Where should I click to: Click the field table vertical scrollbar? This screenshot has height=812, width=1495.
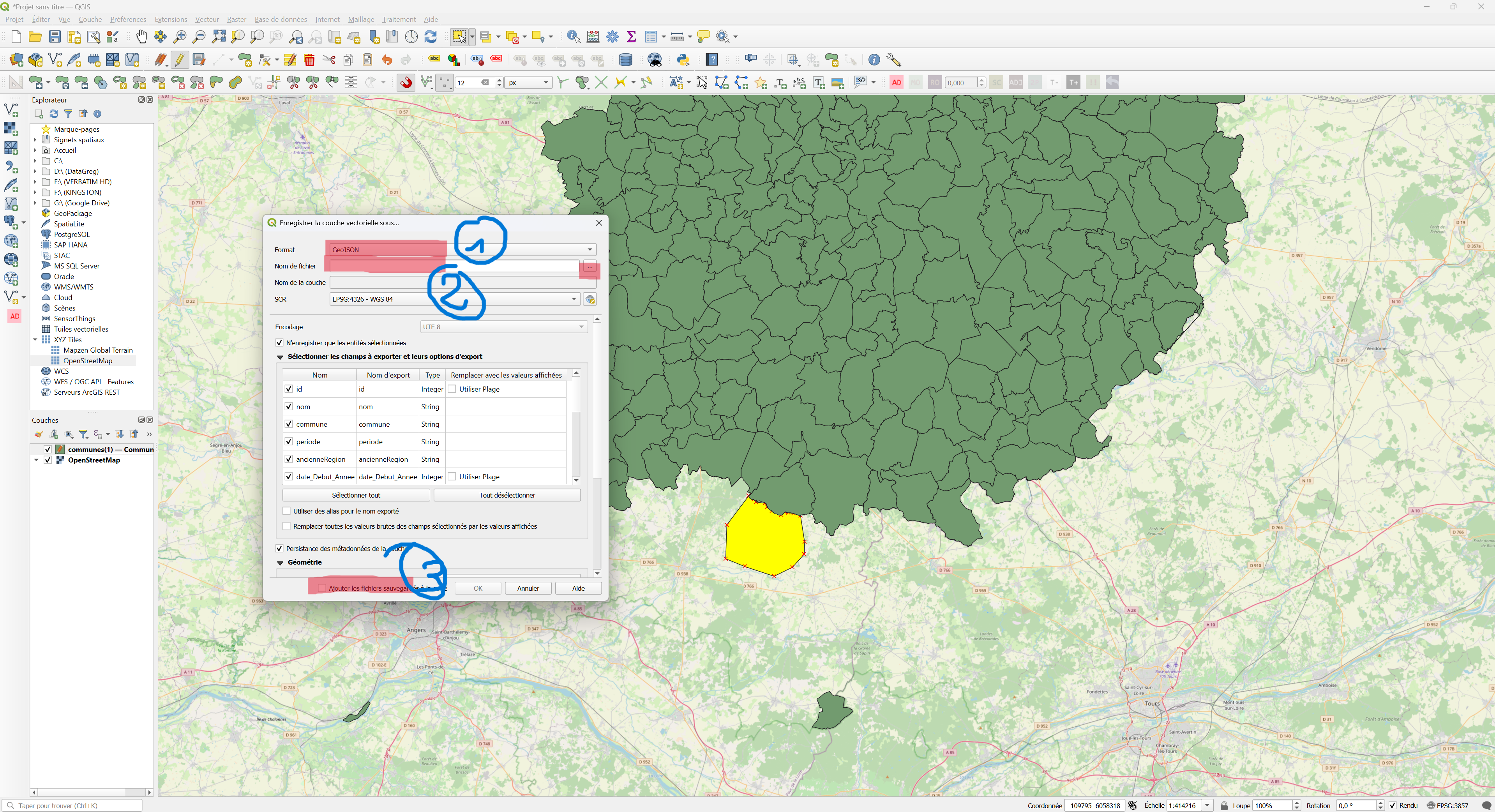(576, 427)
